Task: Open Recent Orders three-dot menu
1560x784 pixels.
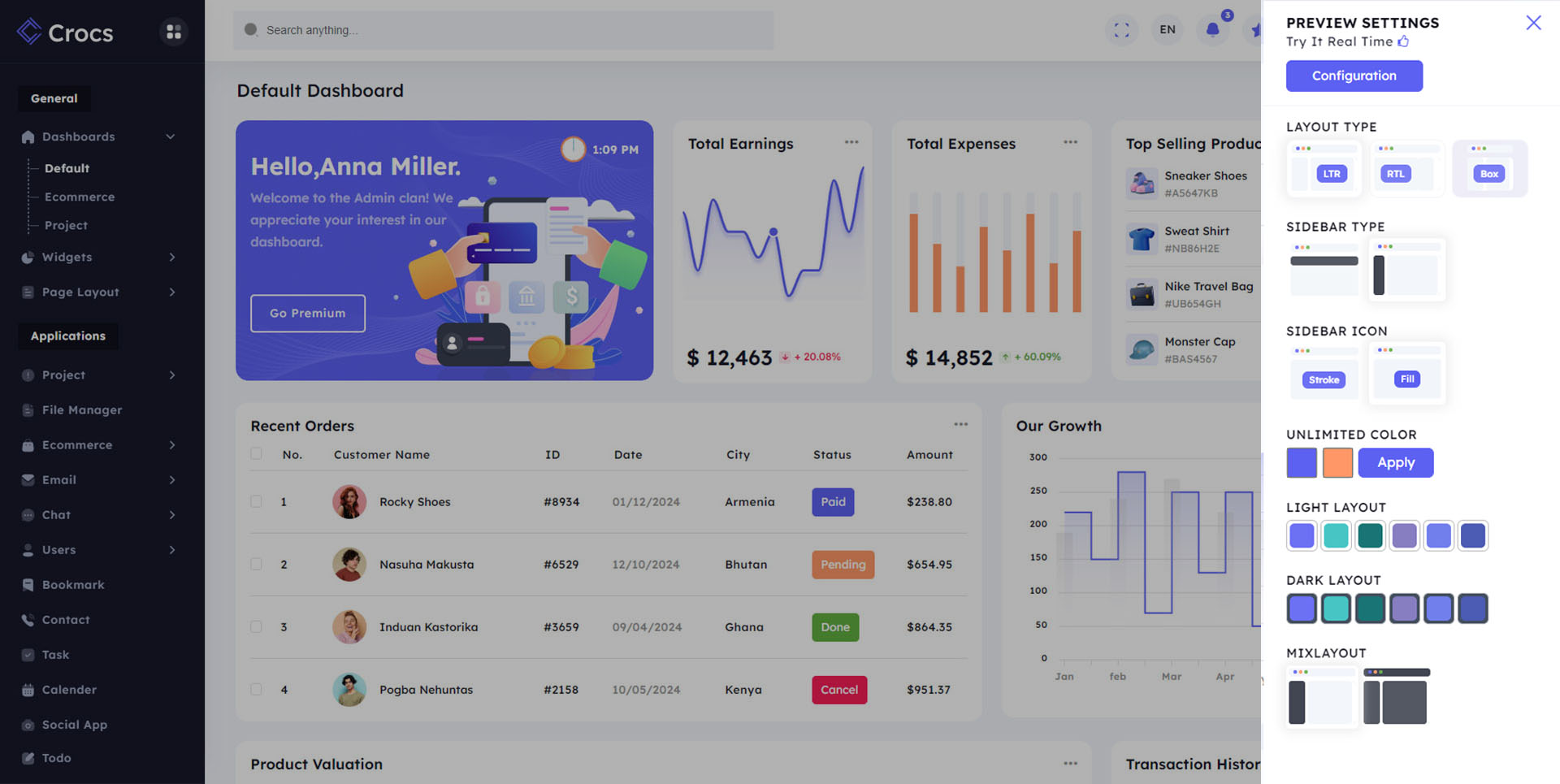Action: (960, 424)
